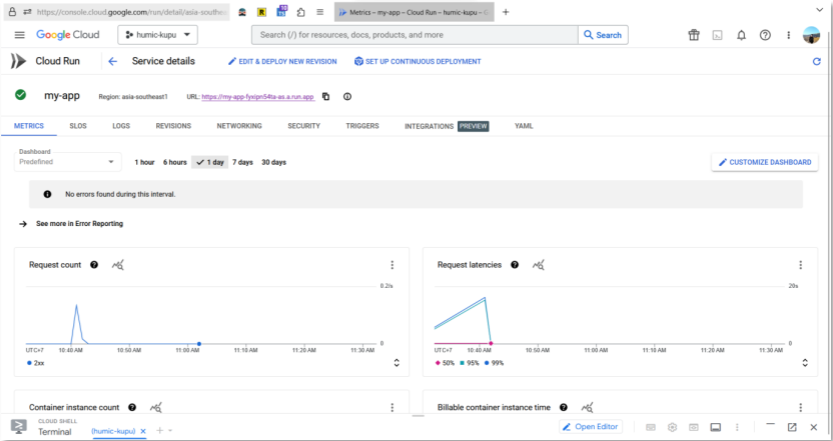Switch to the NETWORKING tab

[x=239, y=126]
